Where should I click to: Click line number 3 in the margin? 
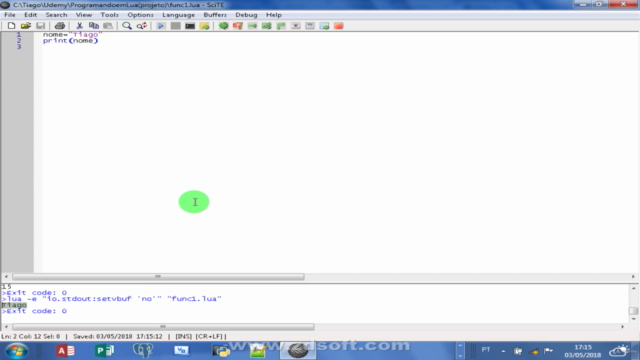[x=18, y=47]
